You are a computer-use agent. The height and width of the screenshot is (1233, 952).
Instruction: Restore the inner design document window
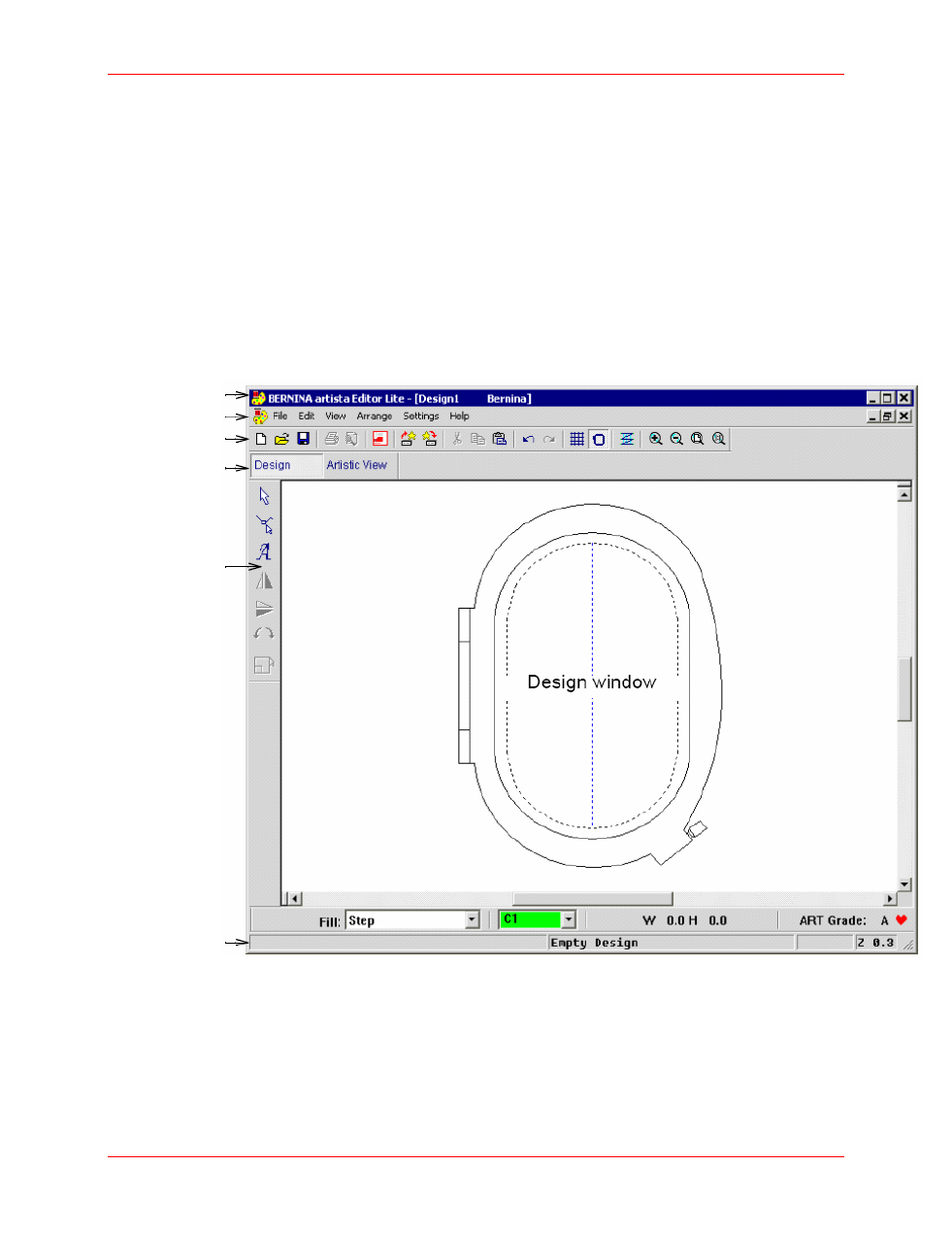(x=887, y=416)
